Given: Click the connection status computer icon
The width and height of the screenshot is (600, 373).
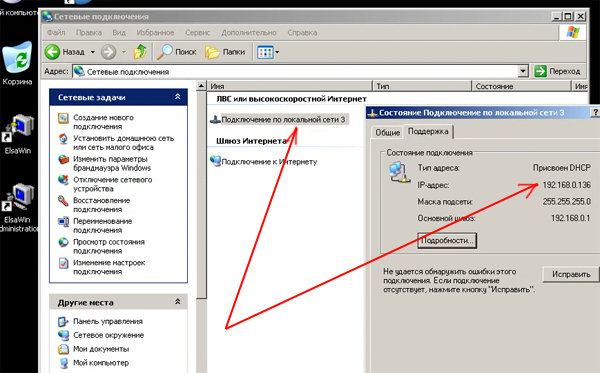Looking at the screenshot, I should [399, 172].
